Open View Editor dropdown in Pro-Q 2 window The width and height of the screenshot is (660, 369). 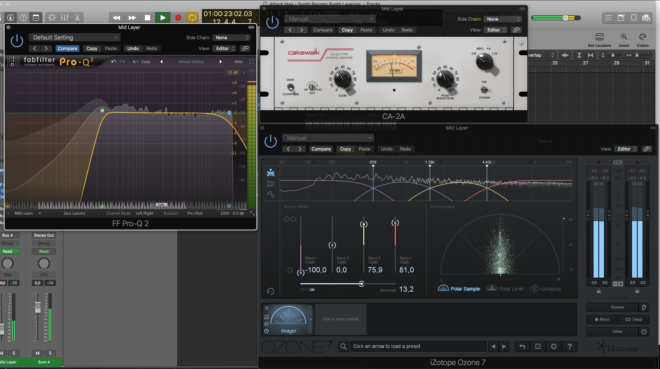click(224, 48)
